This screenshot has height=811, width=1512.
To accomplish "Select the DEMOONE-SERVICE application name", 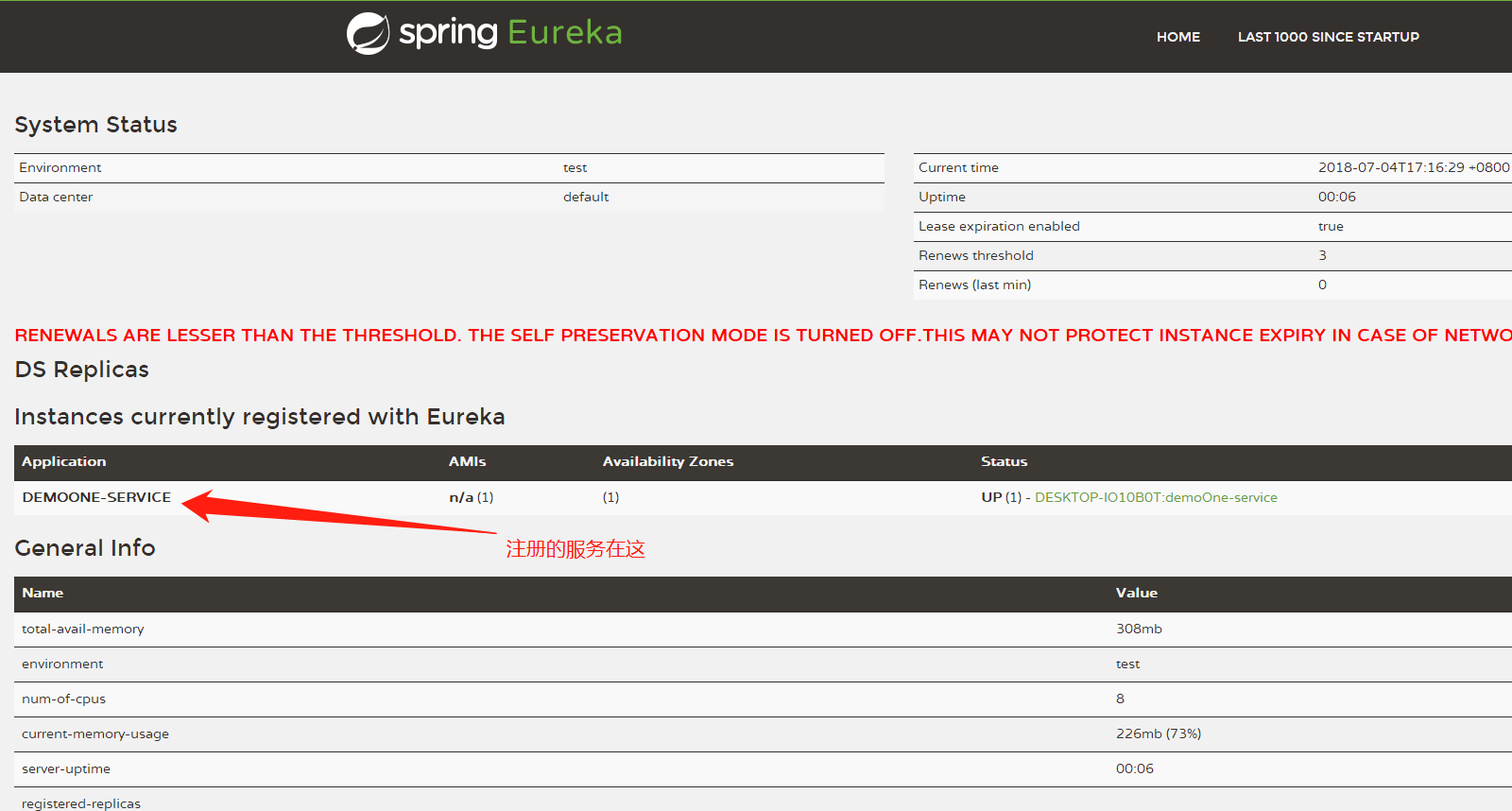I will [x=96, y=497].
